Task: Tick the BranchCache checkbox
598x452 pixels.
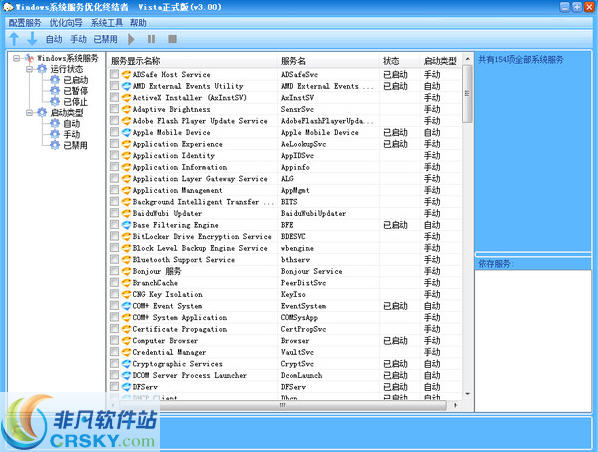Action: (x=114, y=282)
